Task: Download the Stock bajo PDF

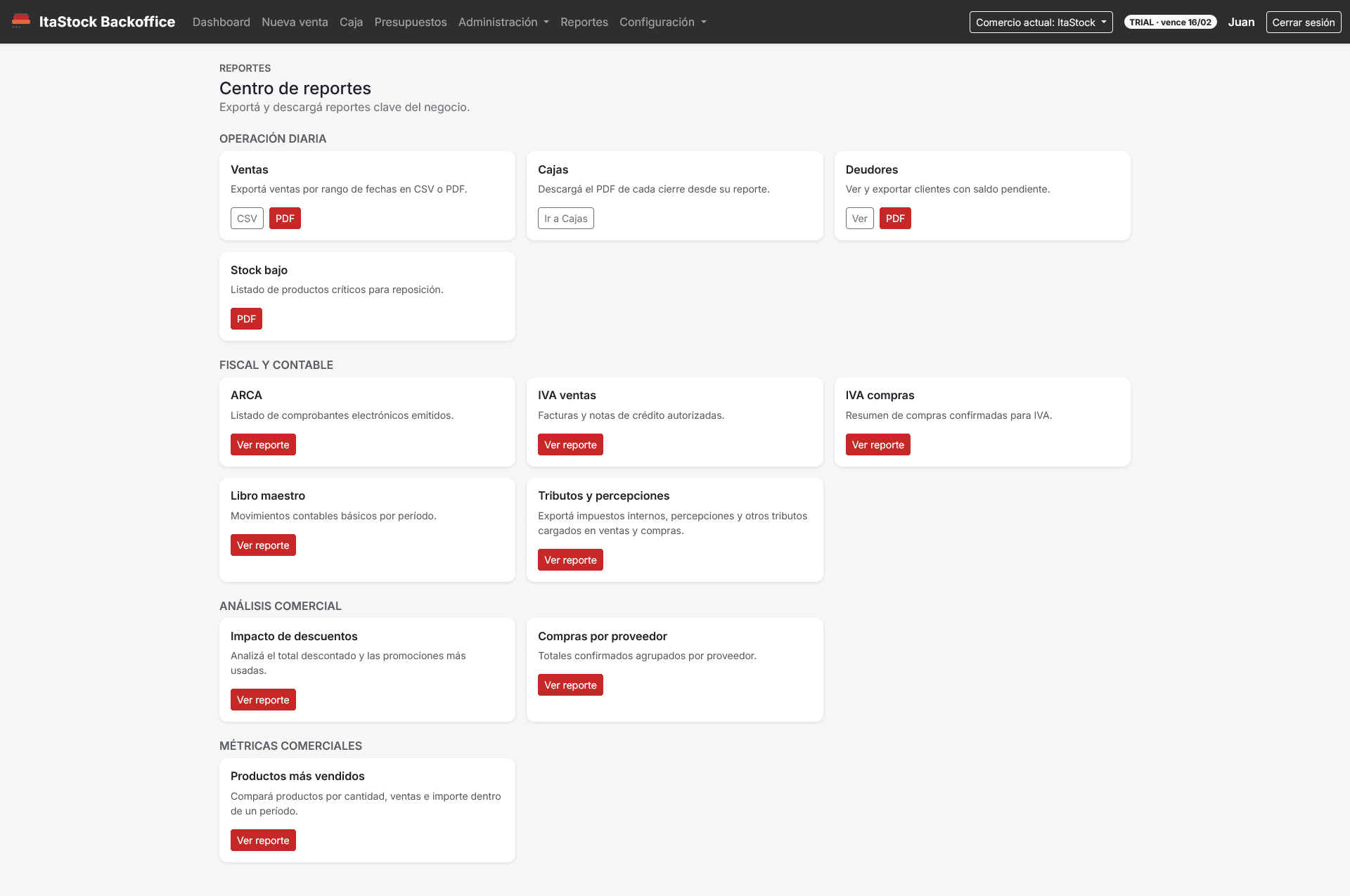Action: [x=246, y=319]
